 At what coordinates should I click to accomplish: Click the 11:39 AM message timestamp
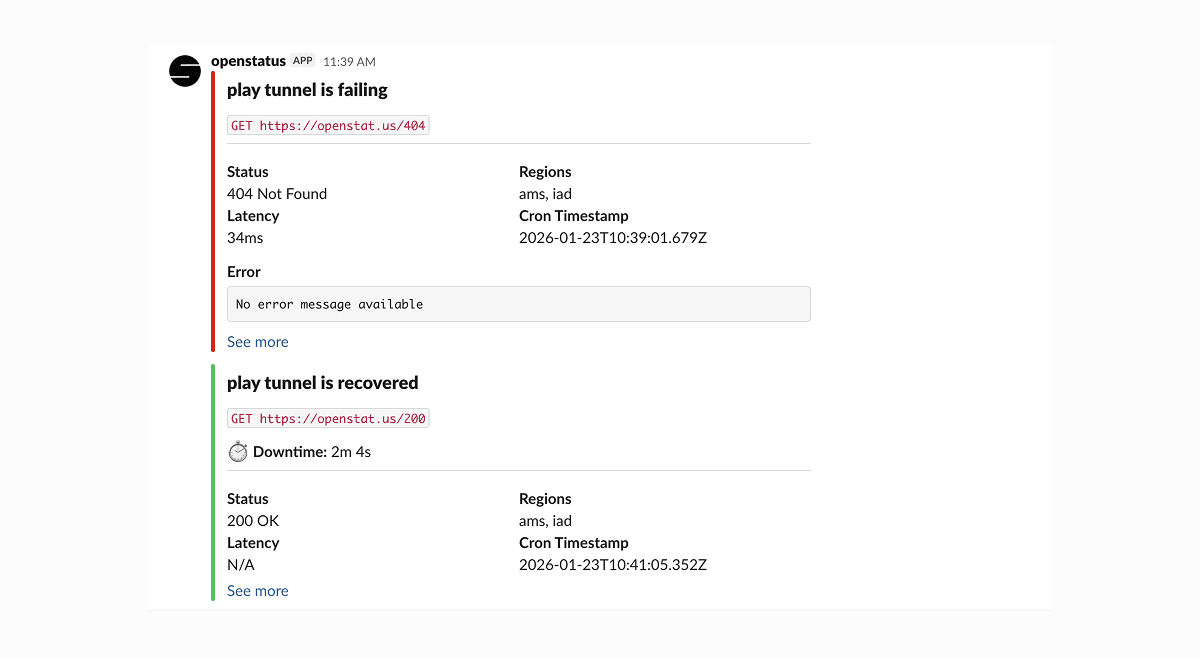coord(349,62)
